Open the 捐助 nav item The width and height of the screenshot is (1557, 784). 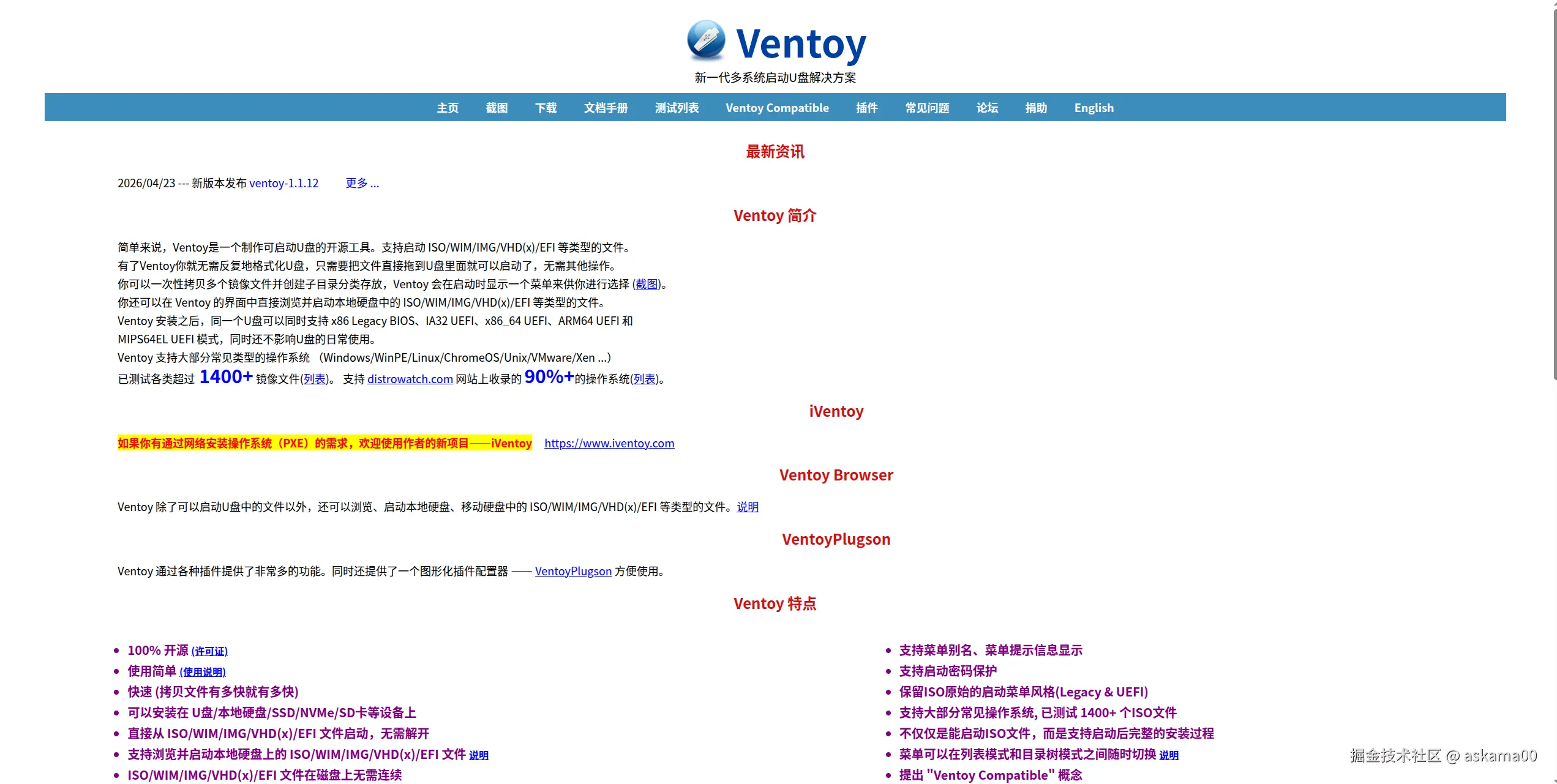pos(1036,108)
